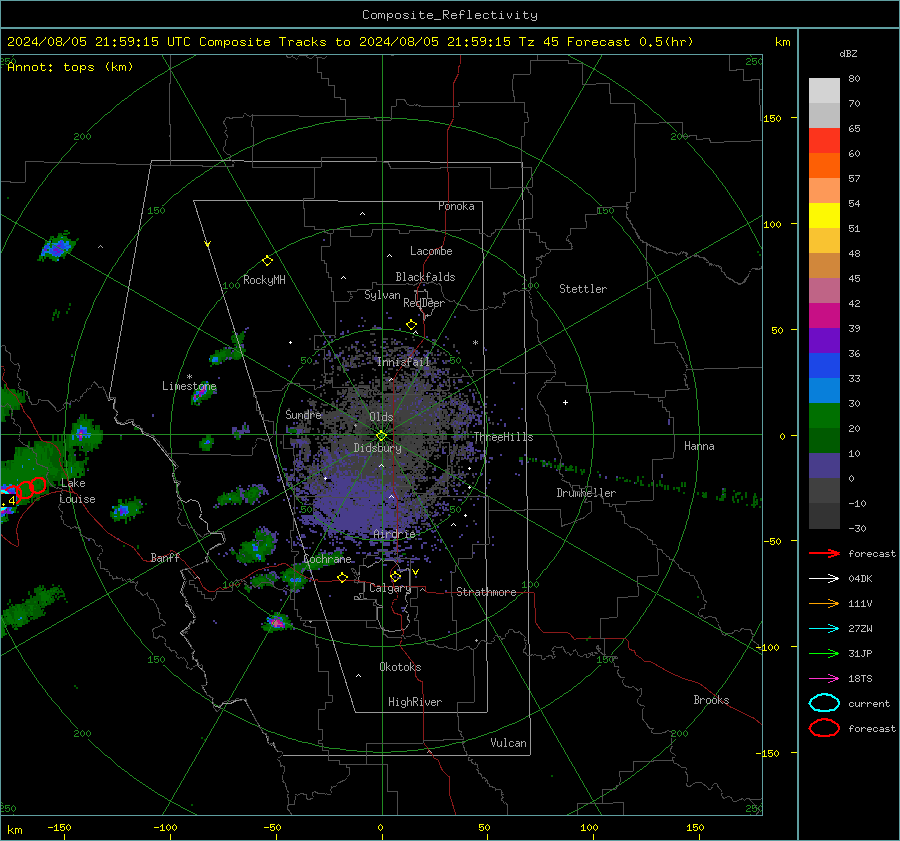Select the magenta 42 dBZ color swatch
This screenshot has height=841, width=900.
[824, 316]
